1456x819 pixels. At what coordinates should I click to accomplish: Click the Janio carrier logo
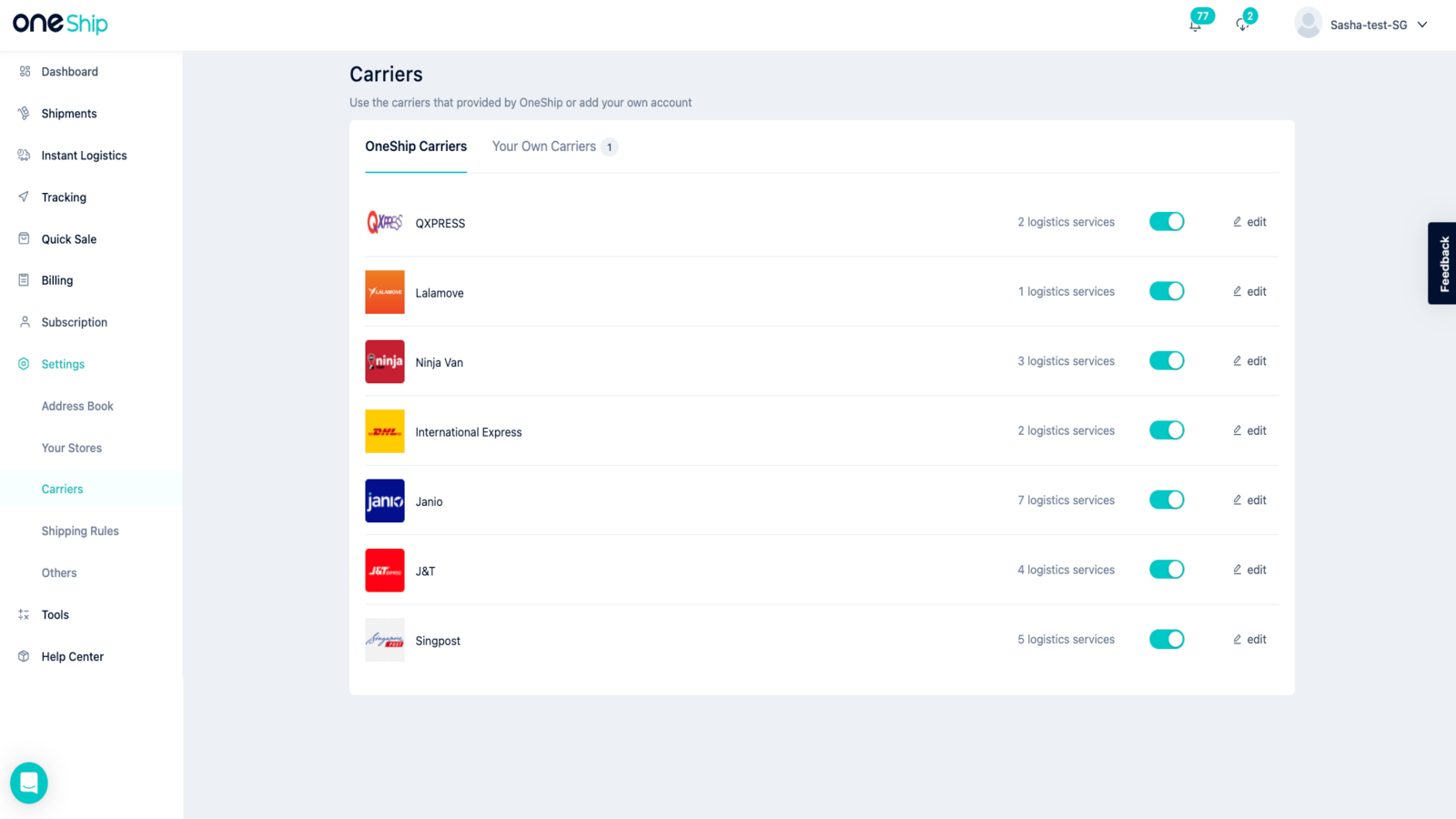(385, 501)
